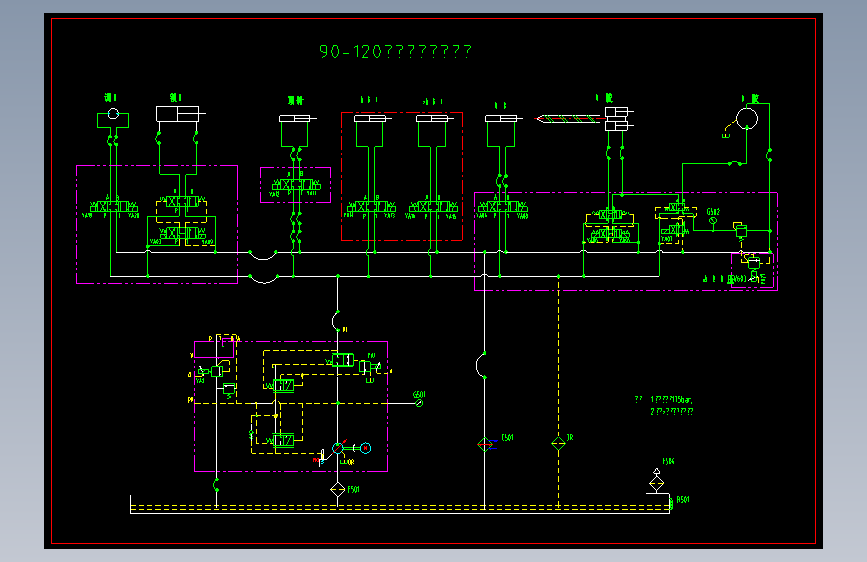The height and width of the screenshot is (562, 867).
Task: Click the lower stacked valve under the large cylinder
Action: tap(182, 233)
